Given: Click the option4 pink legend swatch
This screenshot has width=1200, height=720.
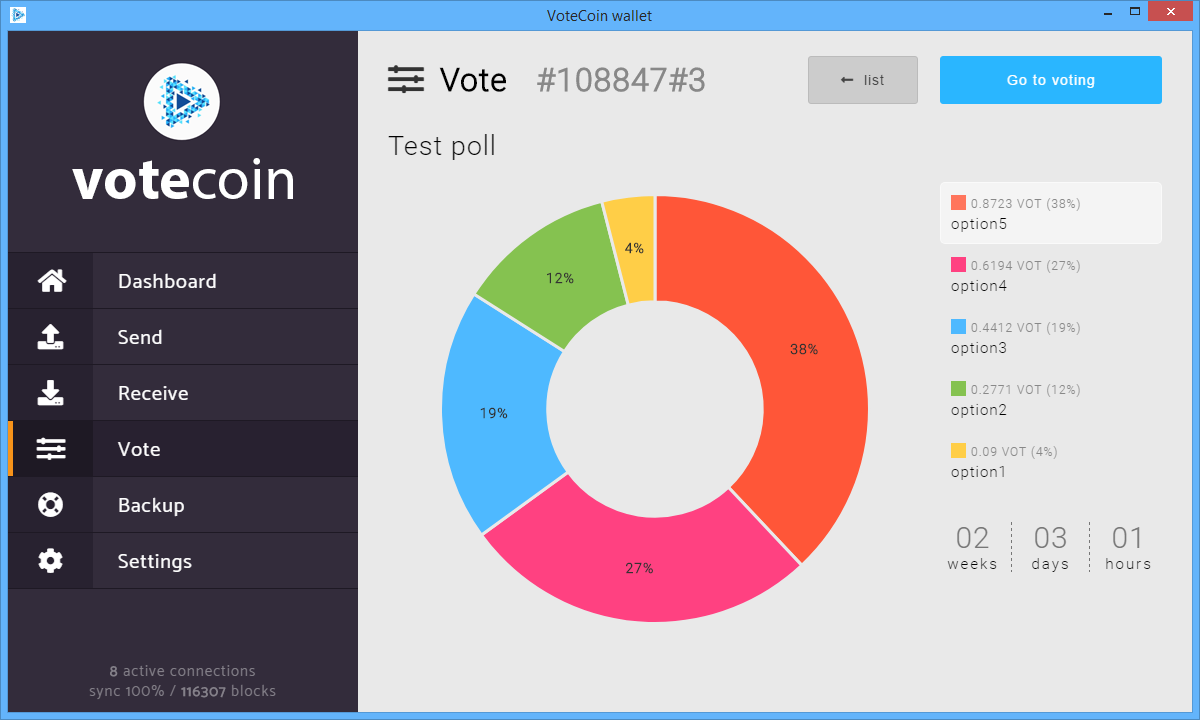Looking at the screenshot, I should pyautogui.click(x=958, y=265).
